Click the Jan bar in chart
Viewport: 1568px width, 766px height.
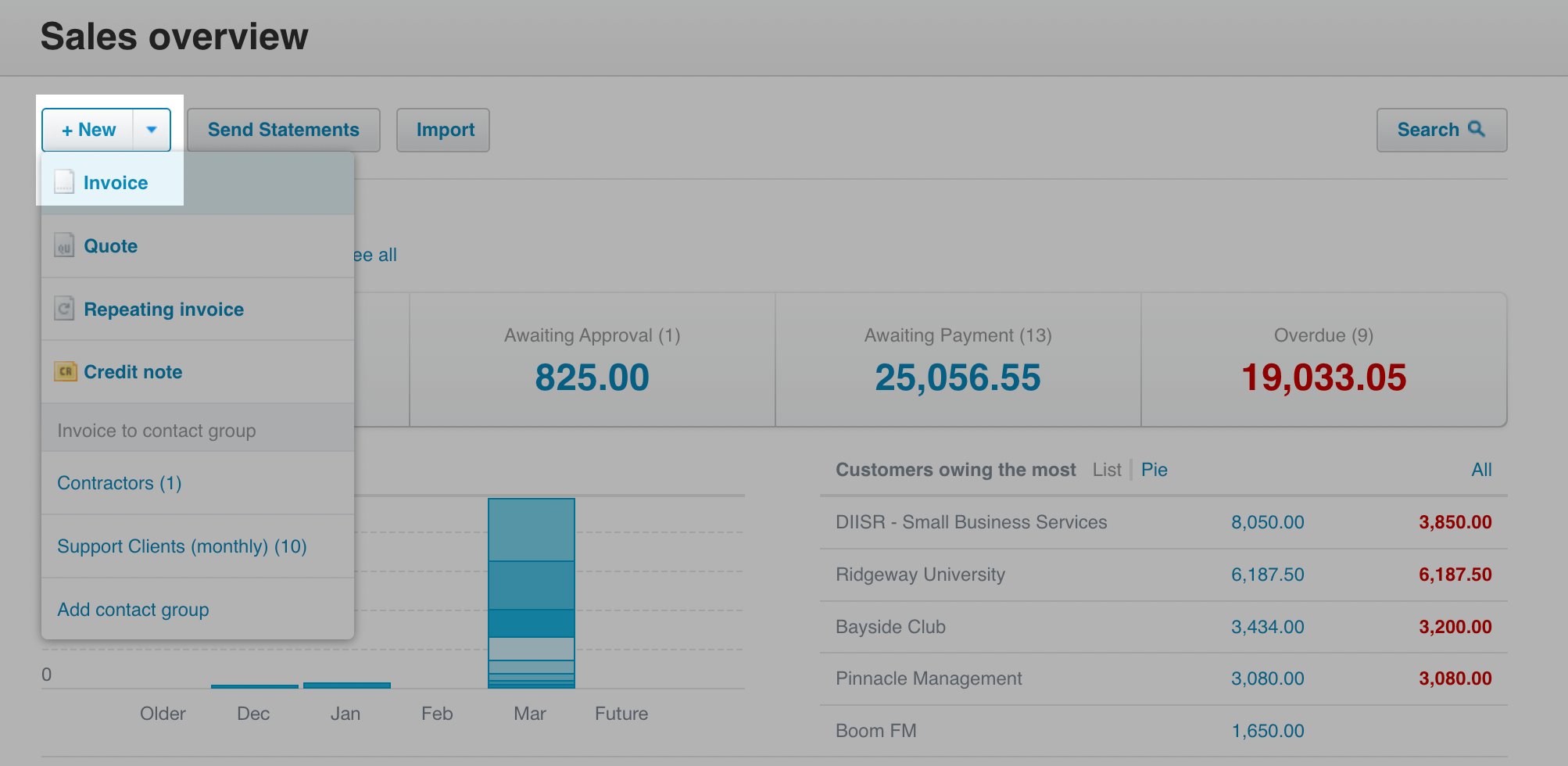pos(347,685)
